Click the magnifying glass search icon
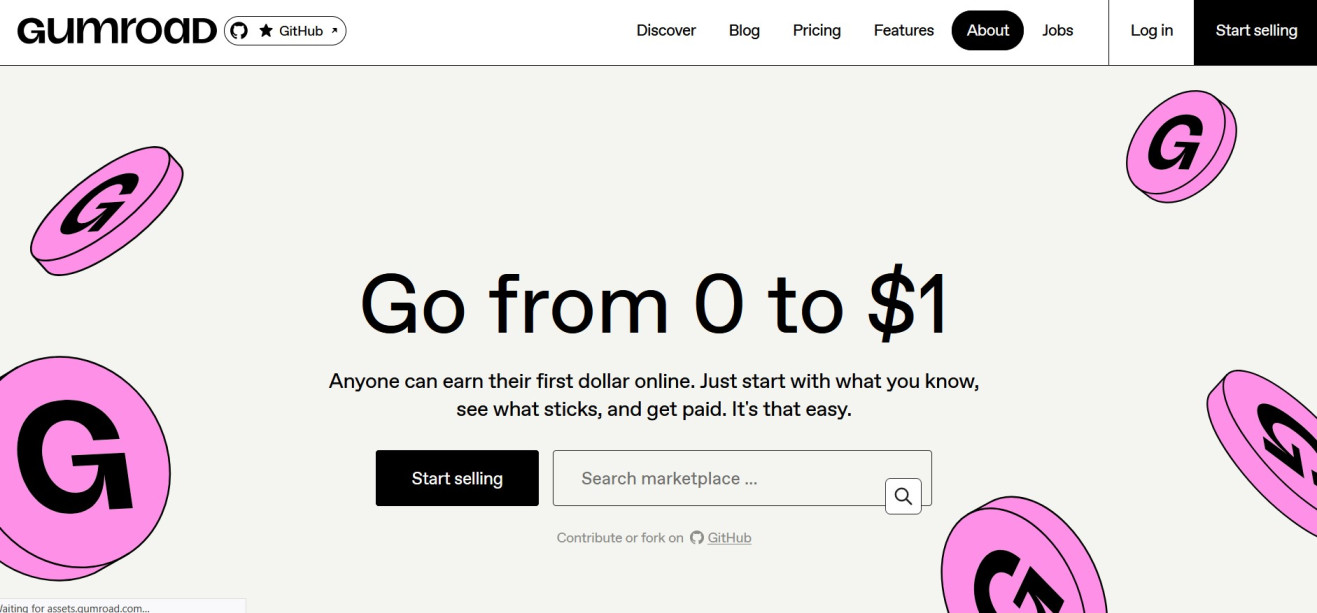Image resolution: width=1317 pixels, height=613 pixels. [x=903, y=496]
